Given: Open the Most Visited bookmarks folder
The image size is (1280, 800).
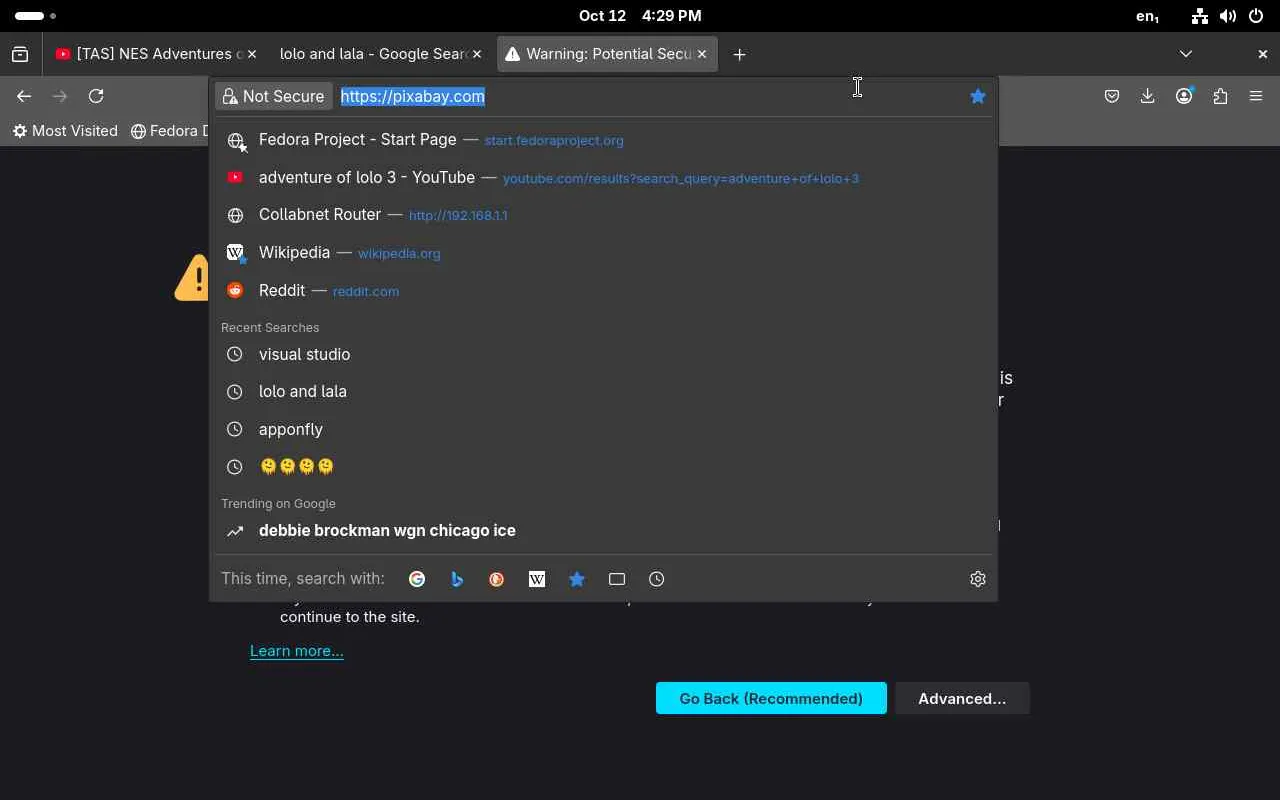Looking at the screenshot, I should coord(65,131).
